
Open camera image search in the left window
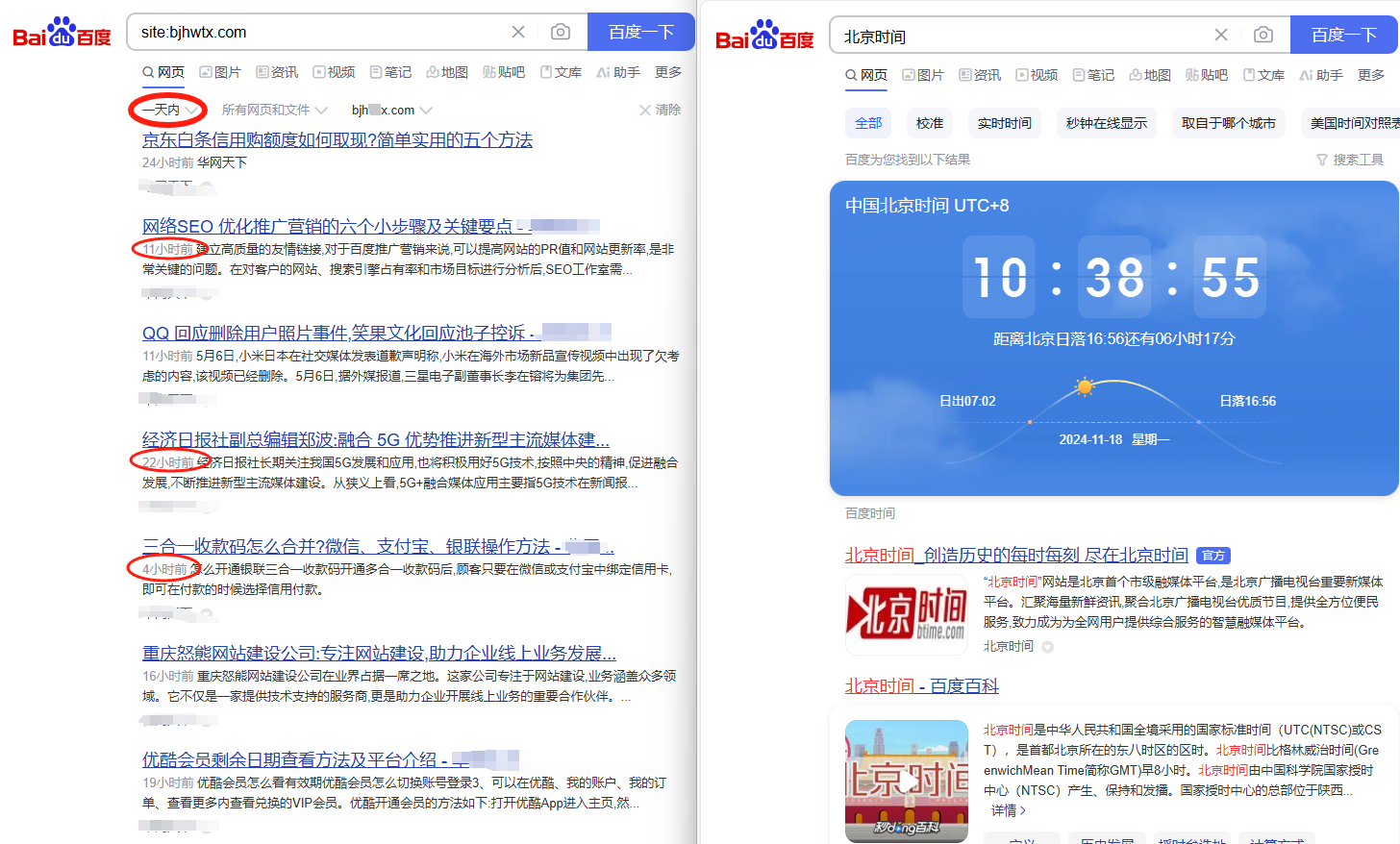[x=561, y=32]
